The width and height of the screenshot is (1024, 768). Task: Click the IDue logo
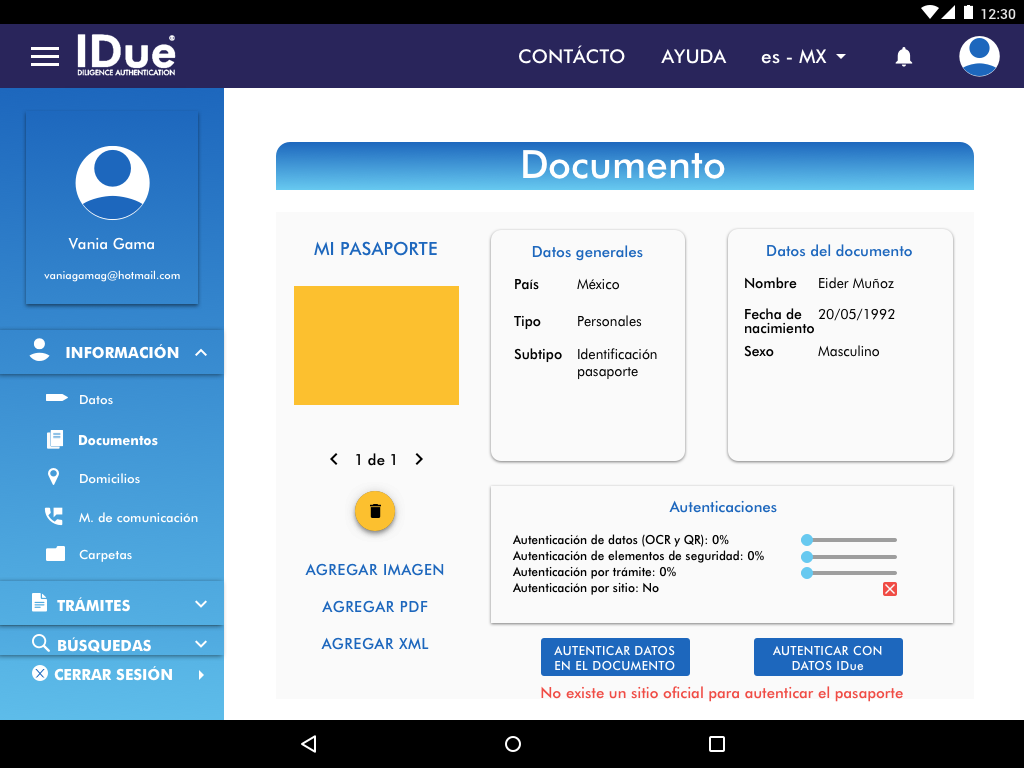(x=126, y=56)
